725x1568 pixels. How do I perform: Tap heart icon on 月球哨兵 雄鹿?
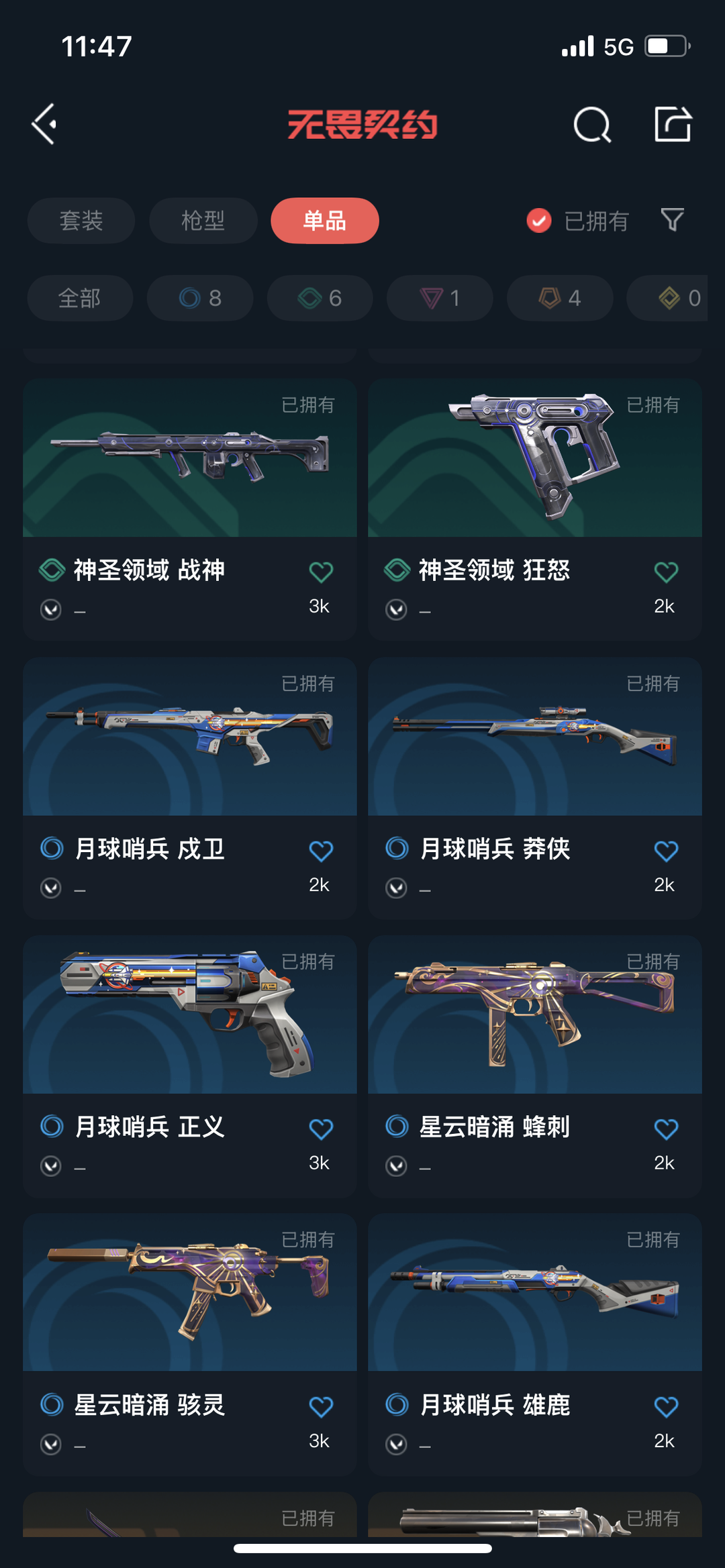(666, 1406)
